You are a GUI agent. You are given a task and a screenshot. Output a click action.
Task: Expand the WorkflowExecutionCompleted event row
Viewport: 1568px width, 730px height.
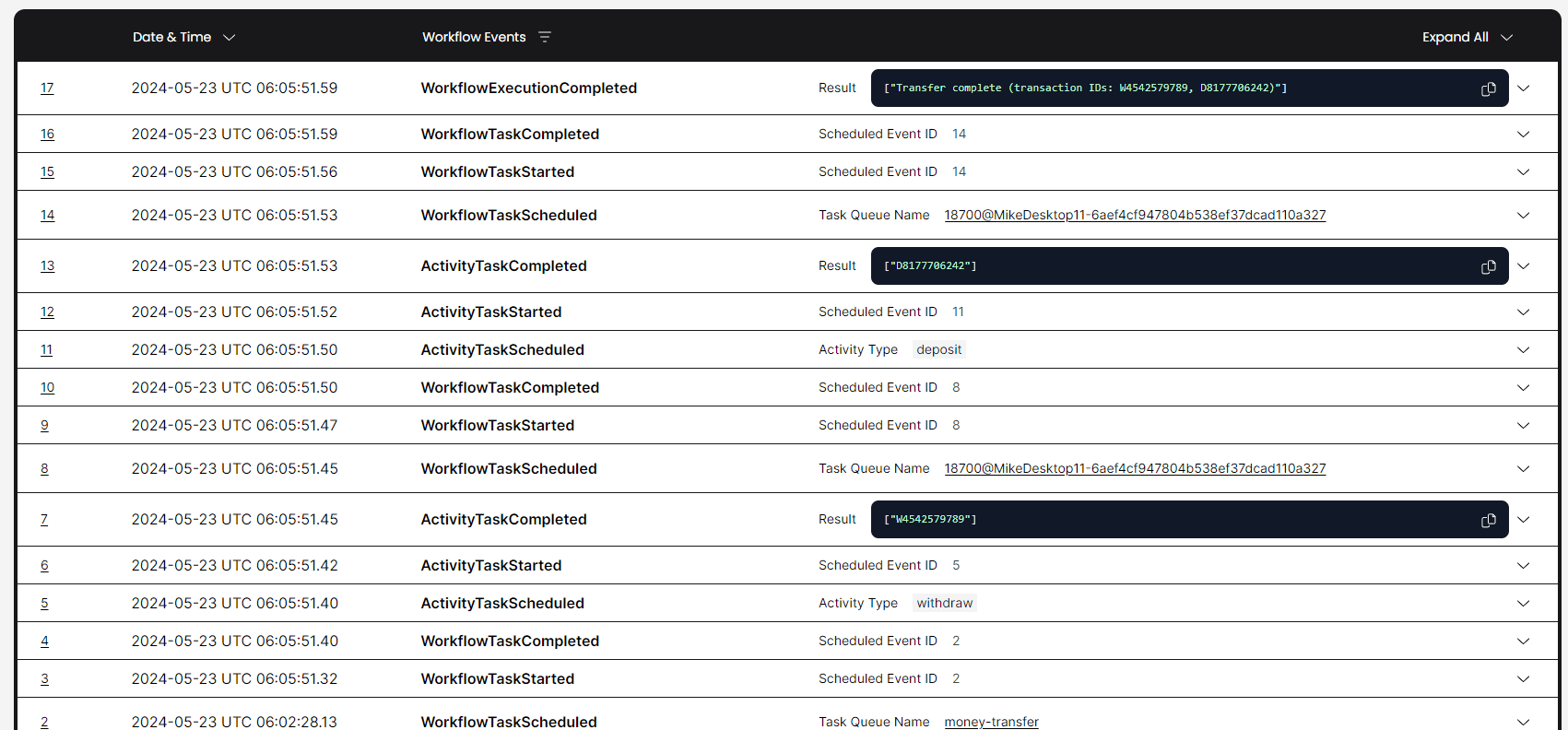(x=1523, y=88)
